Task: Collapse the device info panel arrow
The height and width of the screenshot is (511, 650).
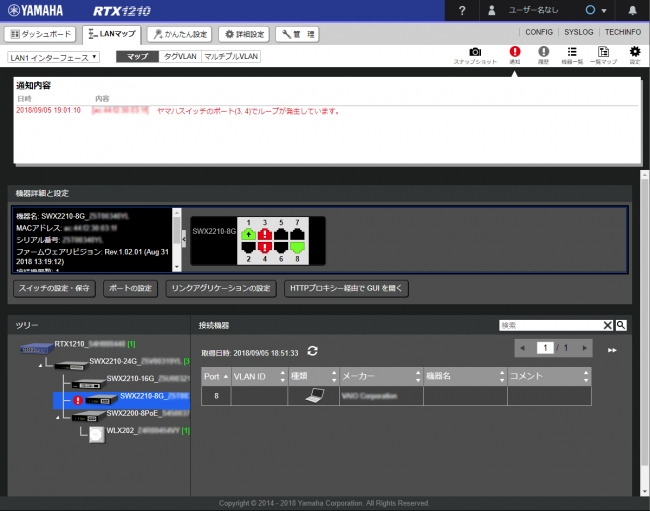Action: (184, 239)
